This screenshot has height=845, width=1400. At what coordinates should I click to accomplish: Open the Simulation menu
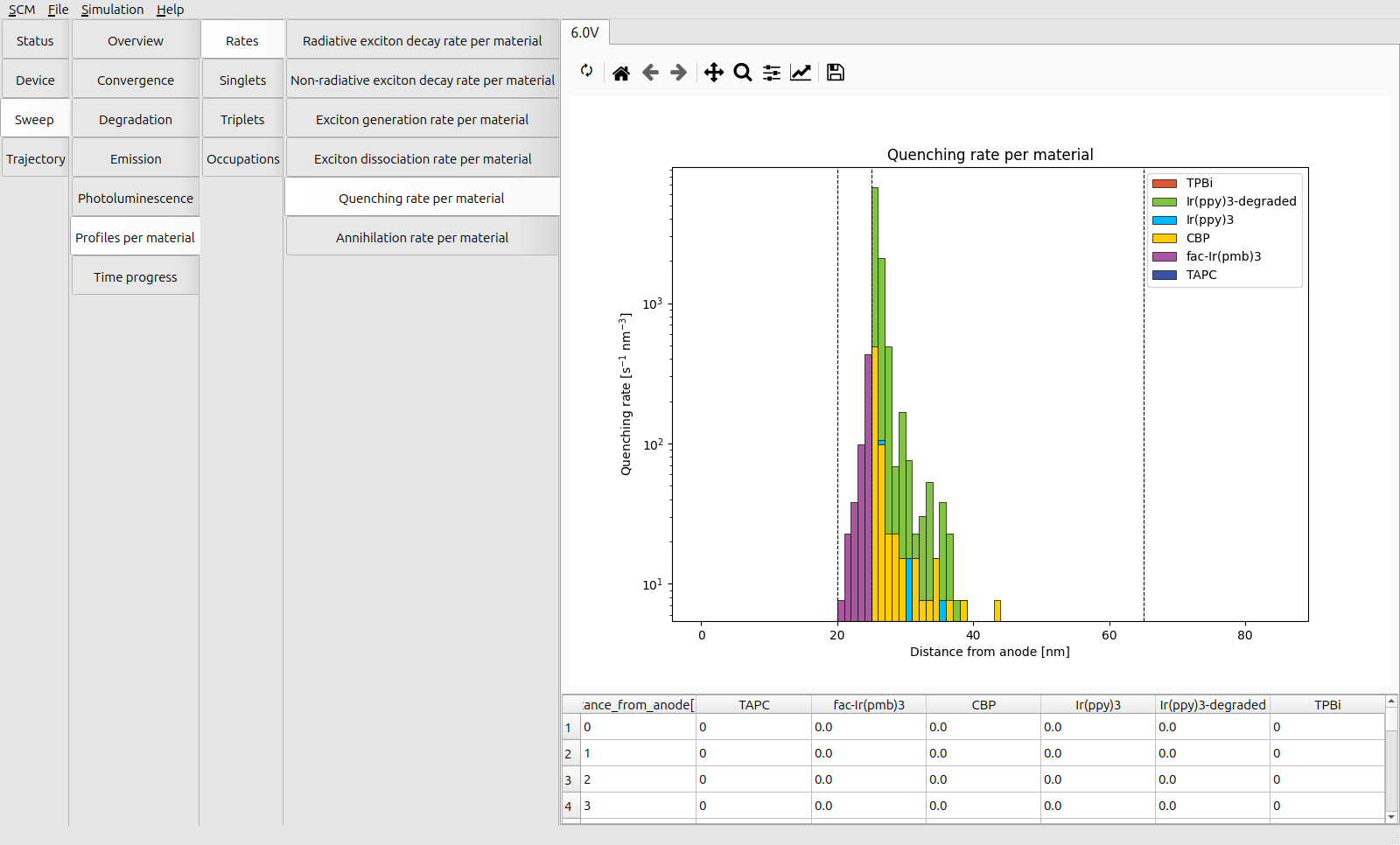(112, 10)
